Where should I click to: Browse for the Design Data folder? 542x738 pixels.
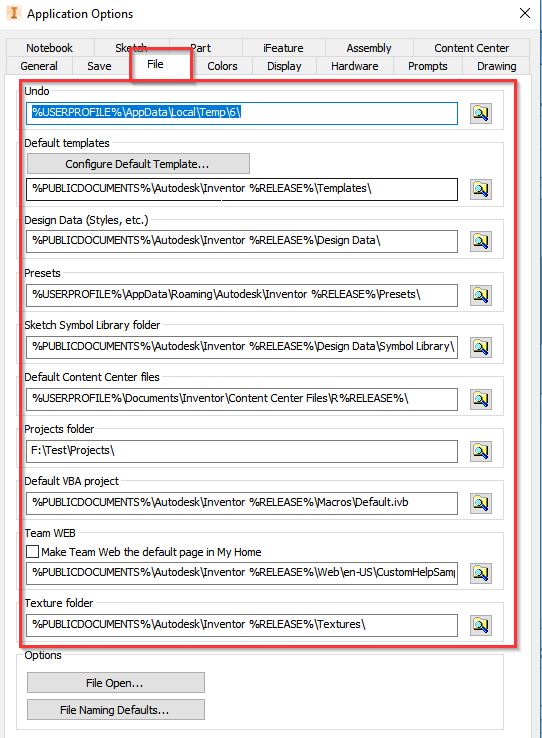click(x=481, y=241)
